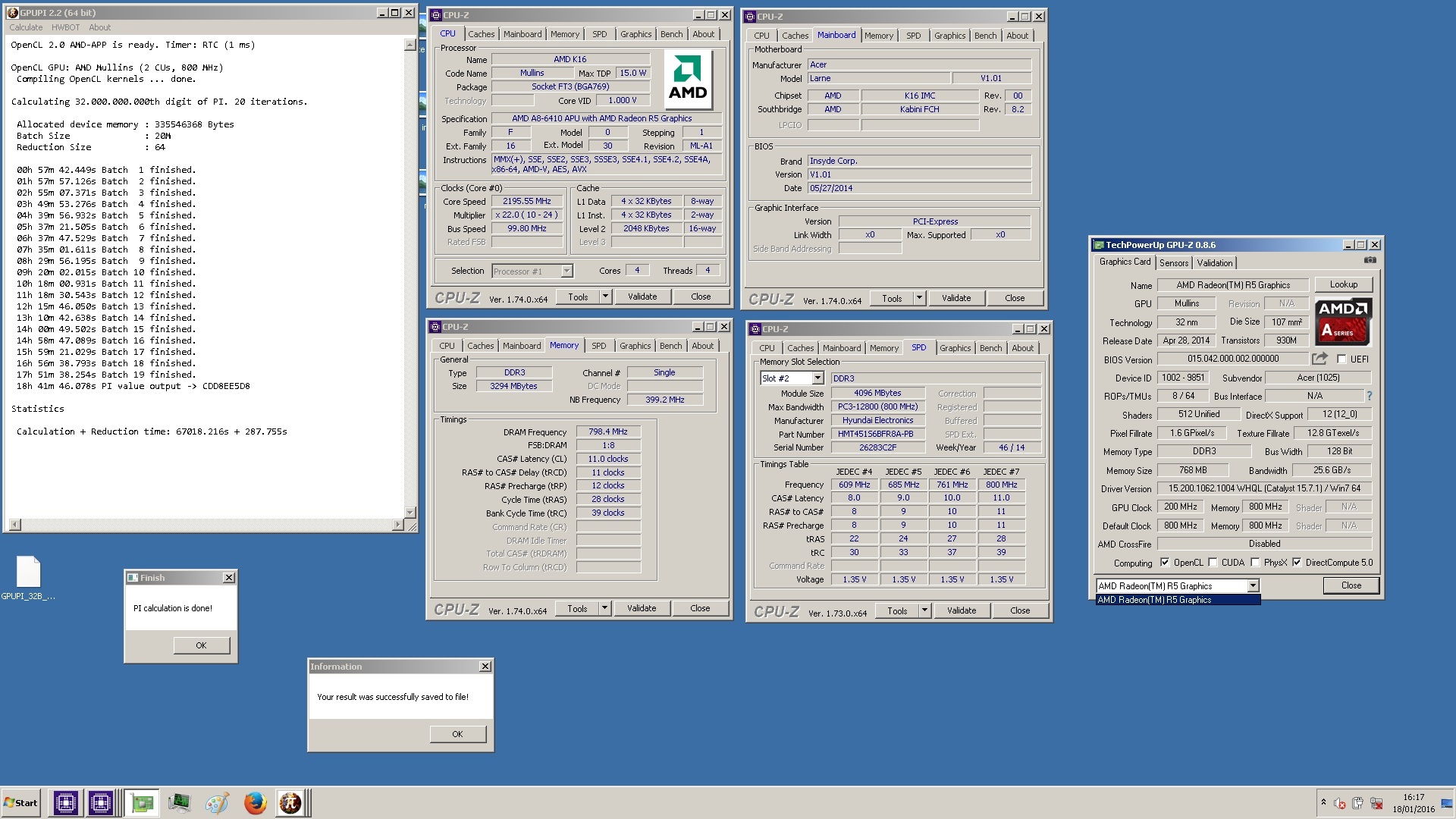Open Graphics tab in CPU-Z Memory window
1456x819 pixels.
(x=635, y=346)
